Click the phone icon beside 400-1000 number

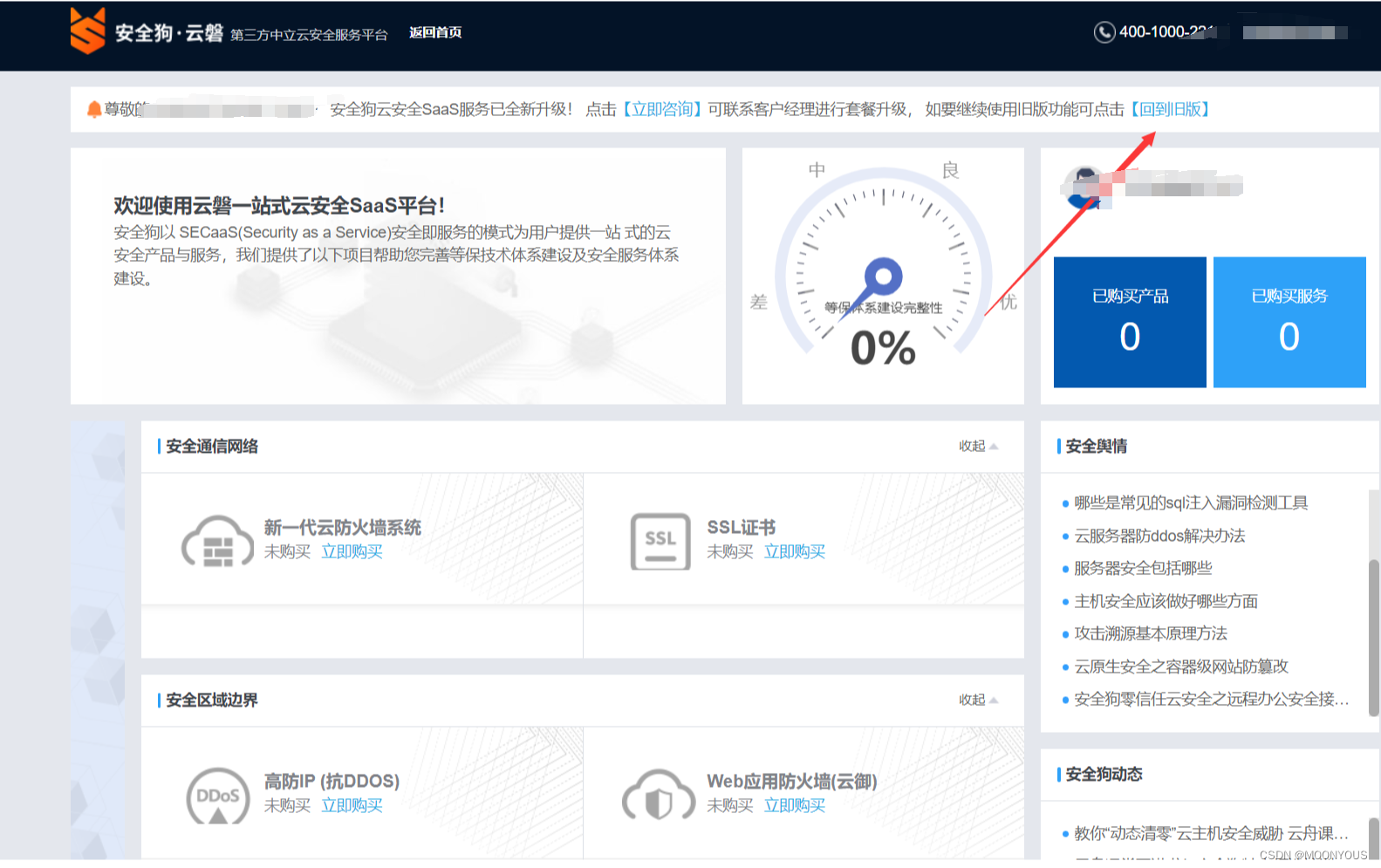click(1104, 32)
